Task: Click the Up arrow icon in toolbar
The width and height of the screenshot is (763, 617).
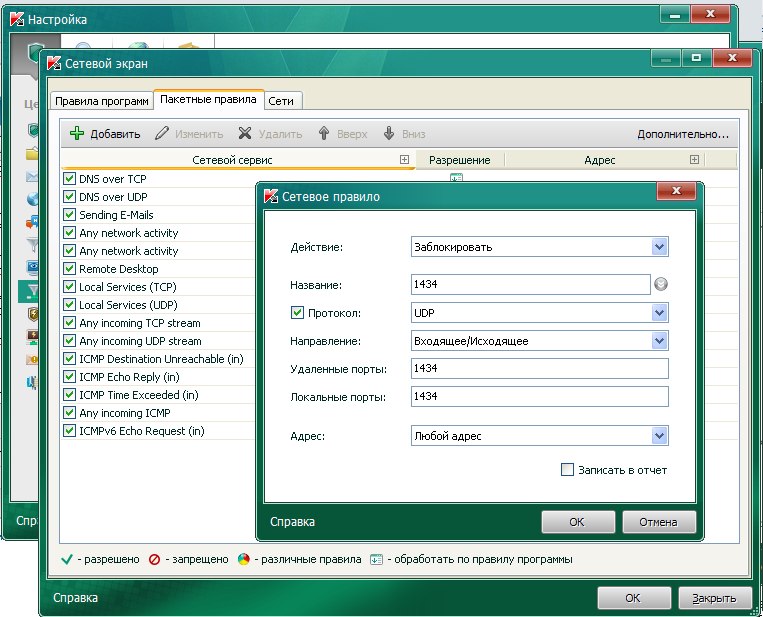Action: tap(323, 134)
